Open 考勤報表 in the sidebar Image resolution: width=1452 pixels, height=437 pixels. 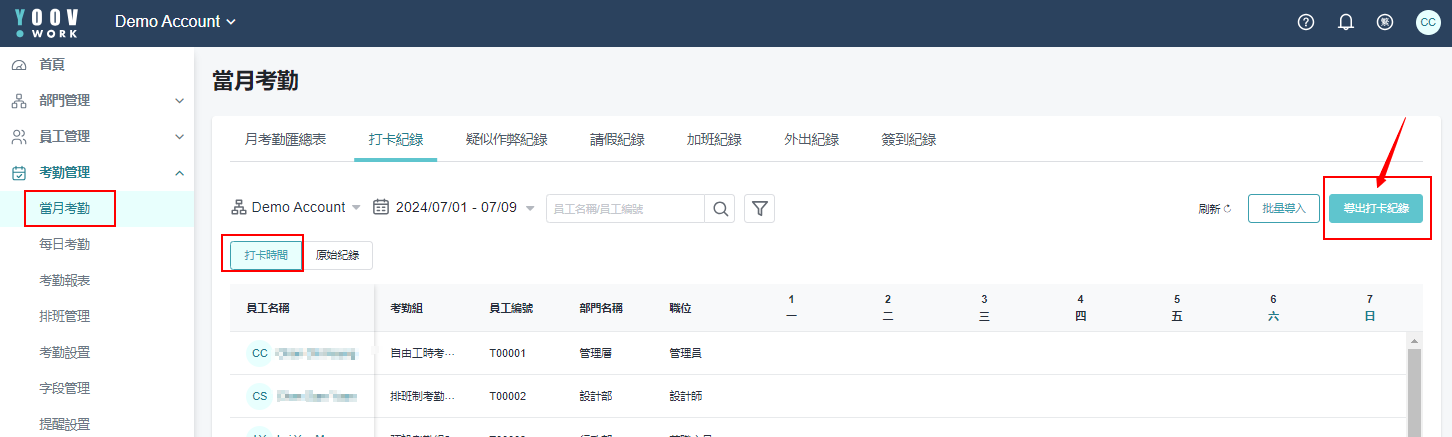click(x=64, y=280)
